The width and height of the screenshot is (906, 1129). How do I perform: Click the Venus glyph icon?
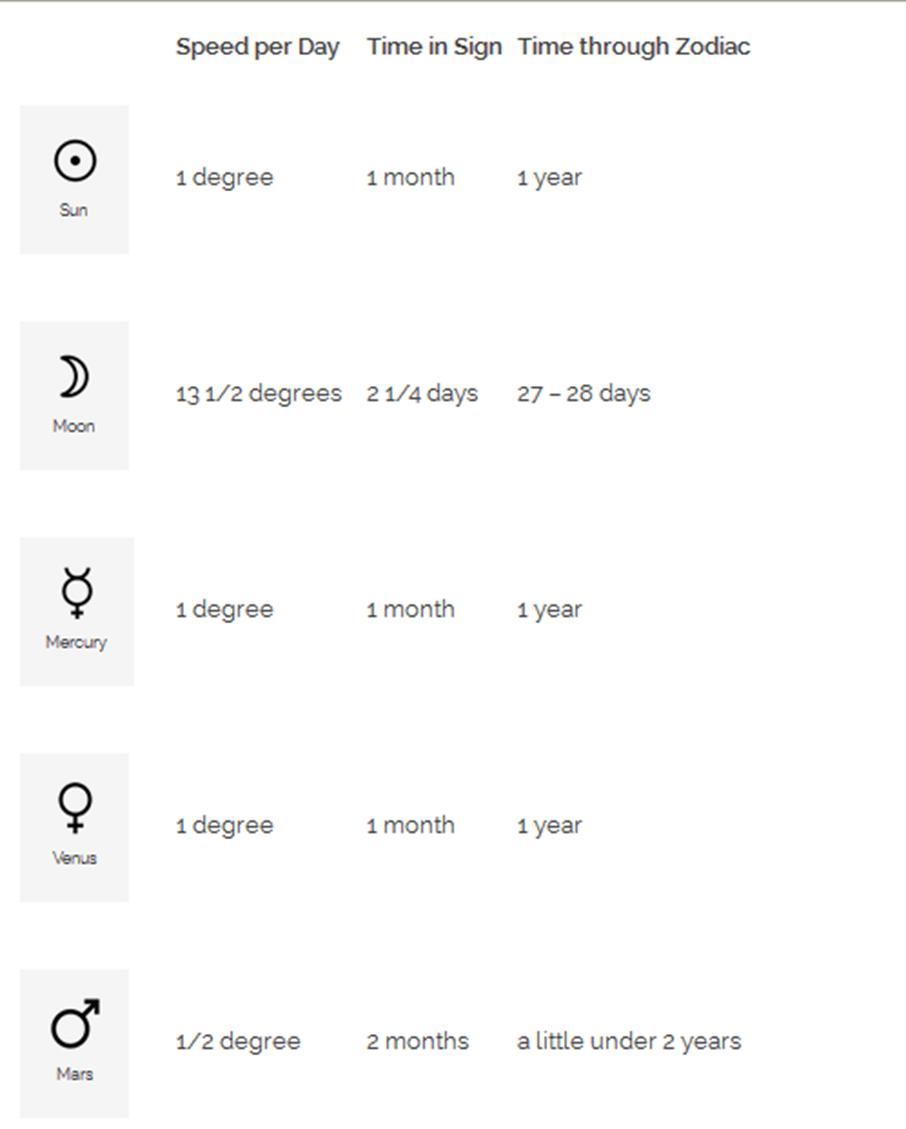point(75,808)
